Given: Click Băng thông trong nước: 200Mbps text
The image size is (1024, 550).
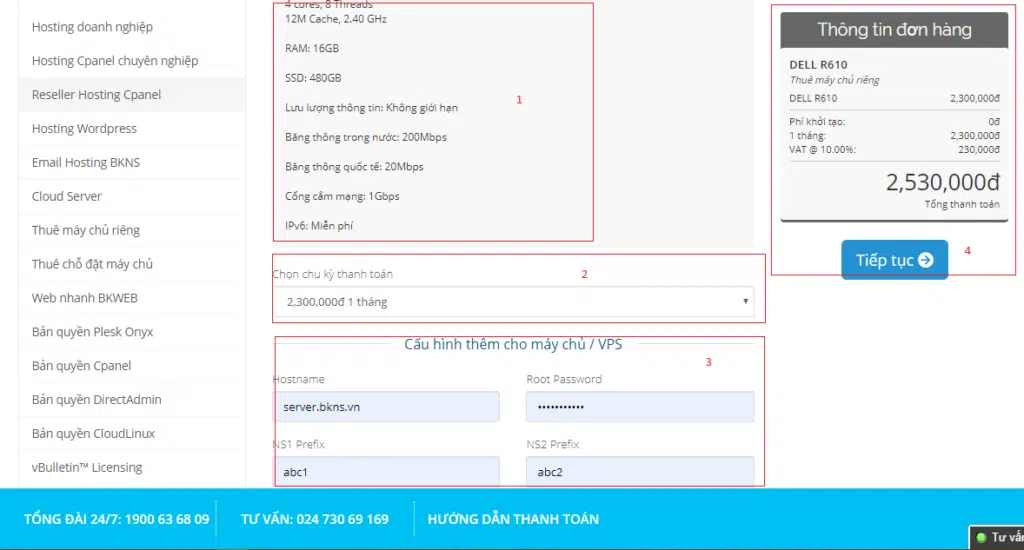Looking at the screenshot, I should click(366, 137).
